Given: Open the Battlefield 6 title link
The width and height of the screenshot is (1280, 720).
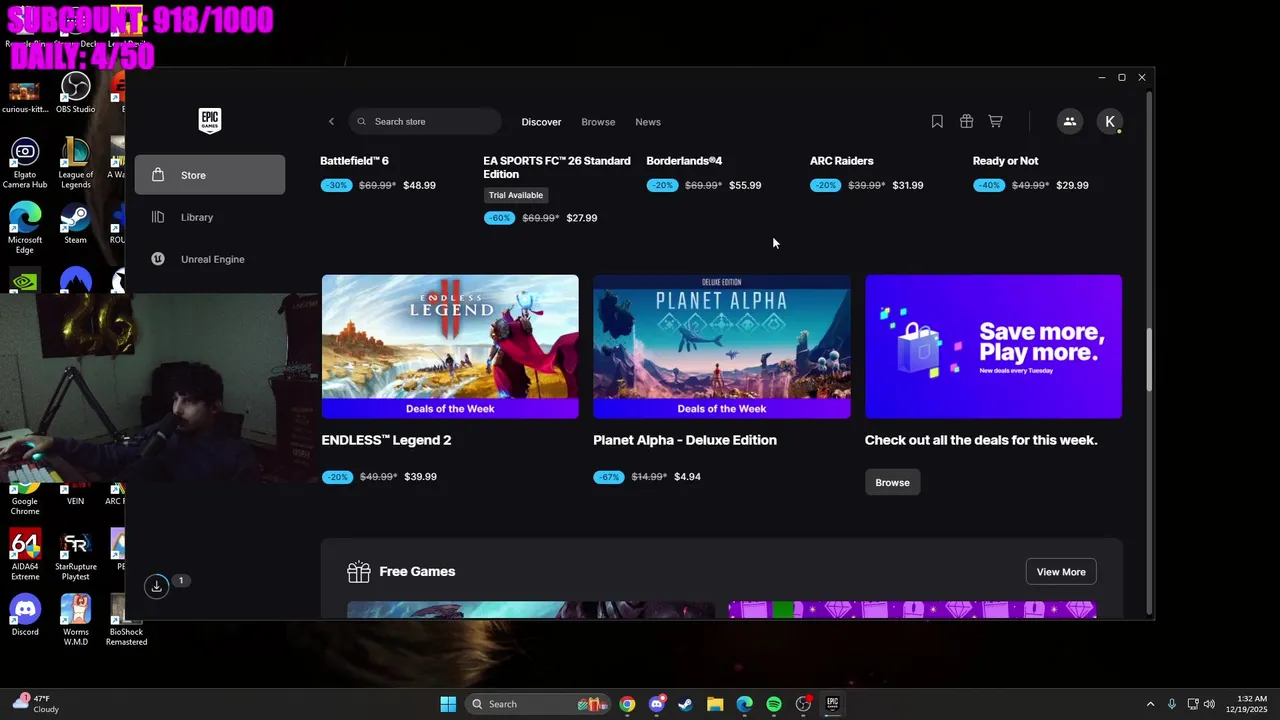Looking at the screenshot, I should [x=354, y=161].
